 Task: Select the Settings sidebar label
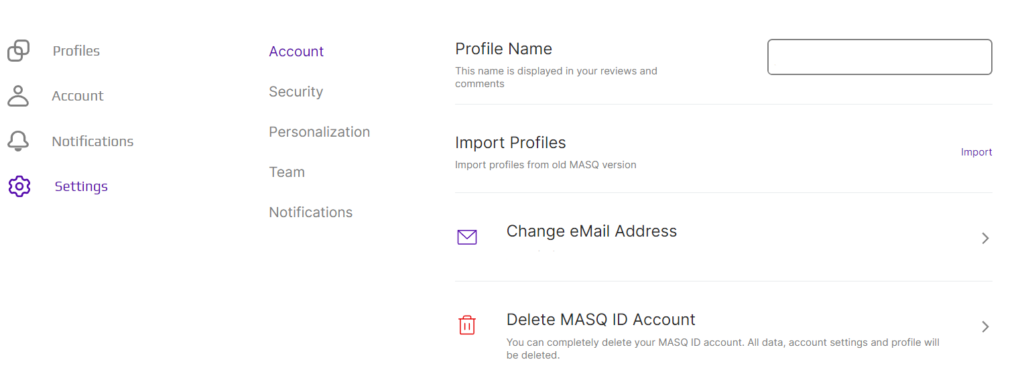pos(81,187)
